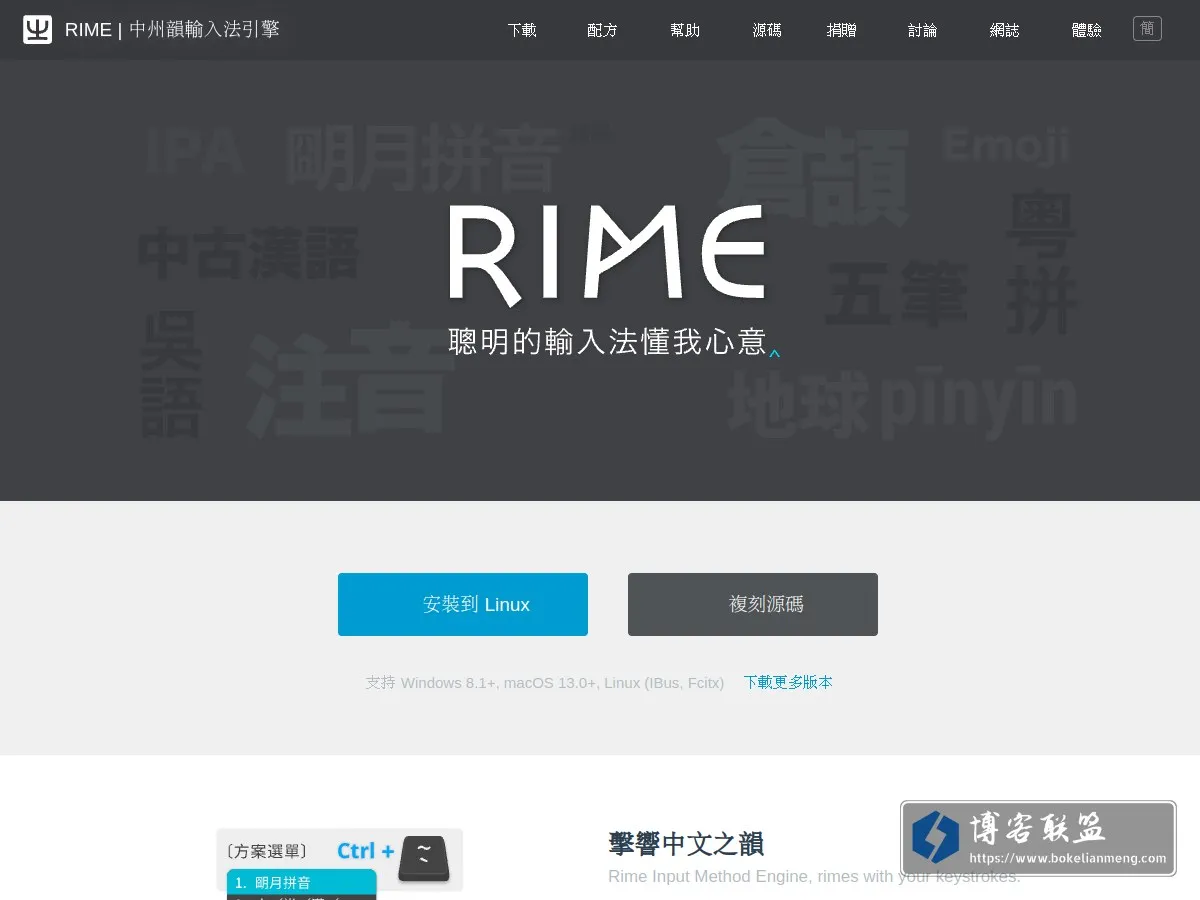1200x900 pixels.
Task: Visit the 網誌 blog link
Action: 1004,30
